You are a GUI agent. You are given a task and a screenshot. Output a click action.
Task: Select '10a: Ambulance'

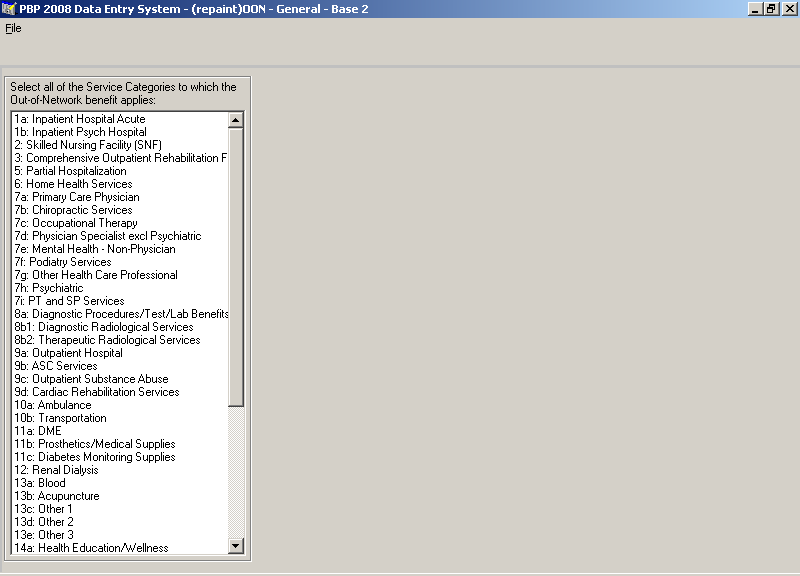click(120, 405)
